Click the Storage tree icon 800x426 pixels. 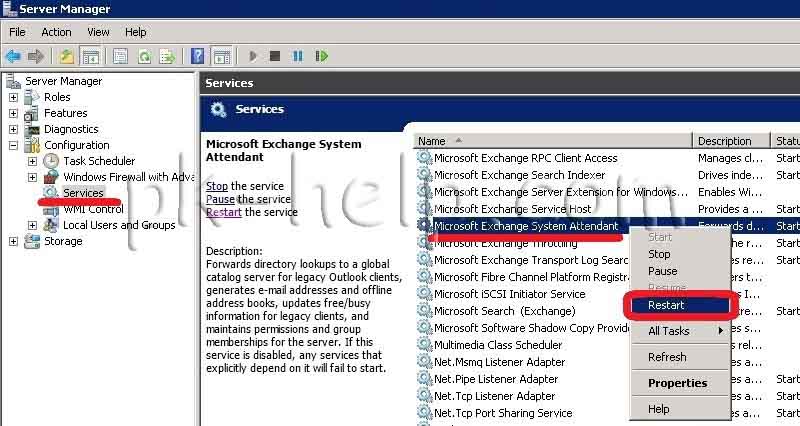[x=32, y=241]
